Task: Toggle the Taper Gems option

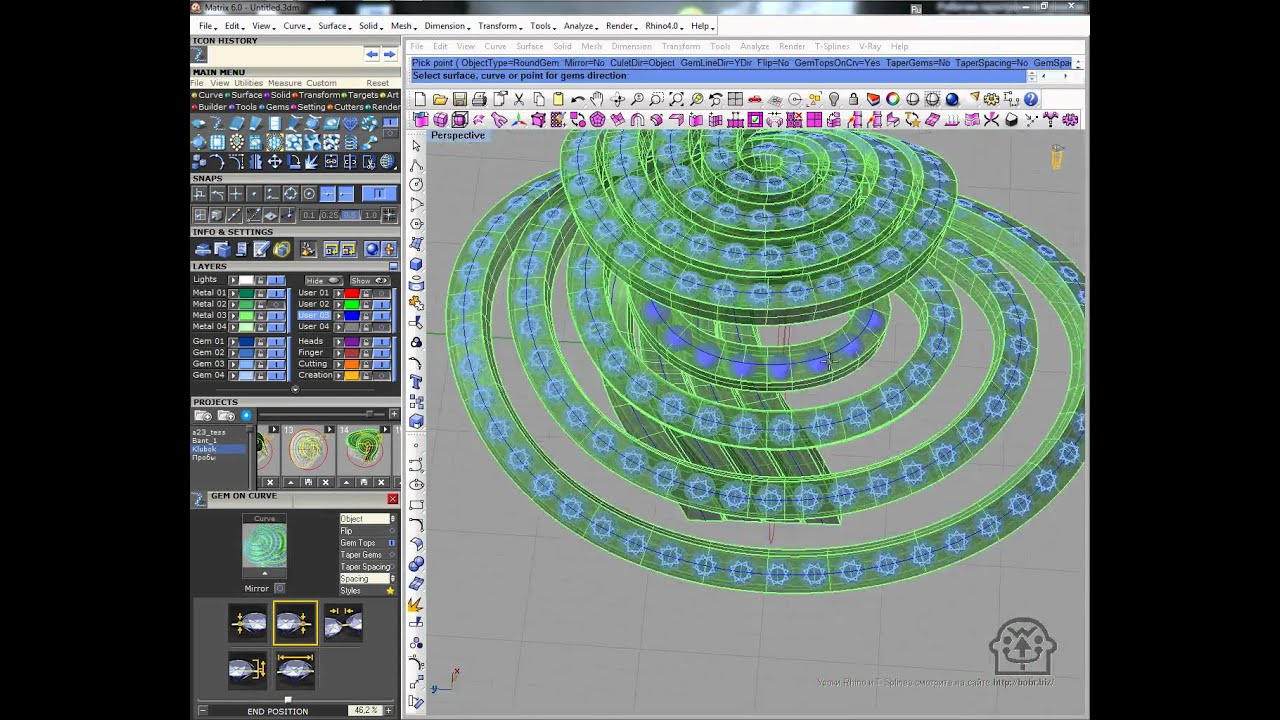Action: [392, 555]
